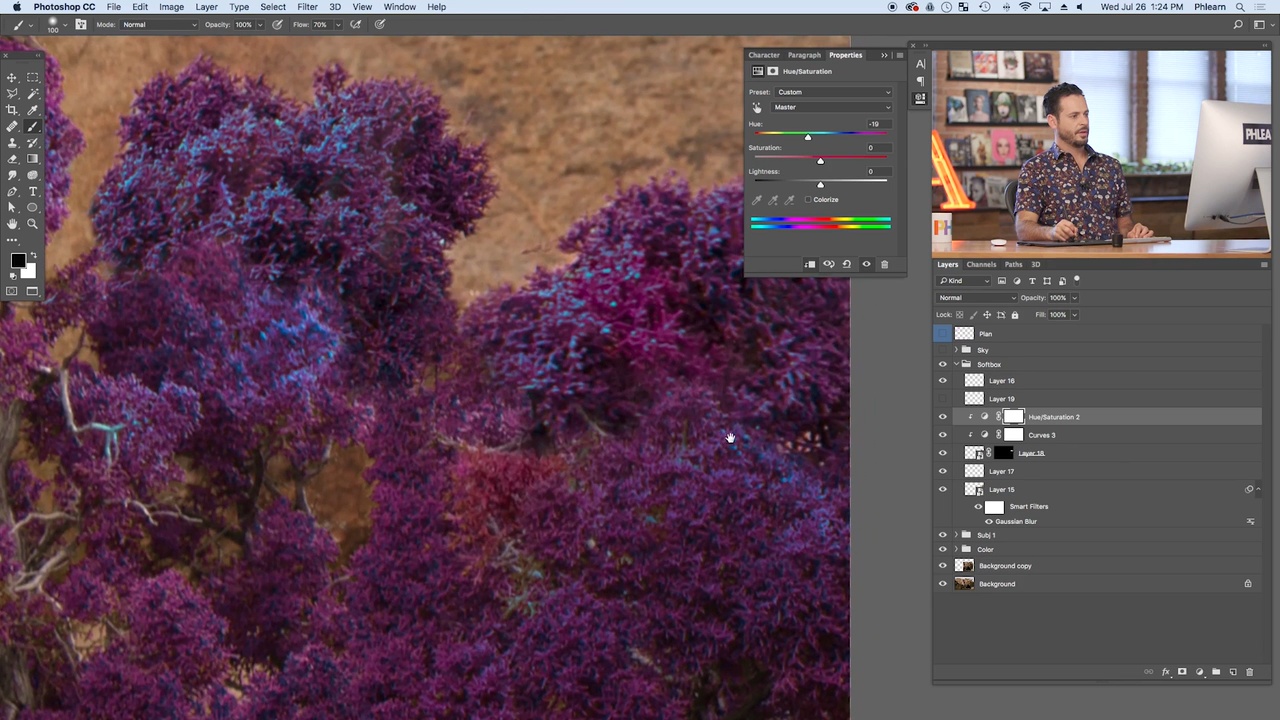
Task: Adjust the Hue slider handle
Action: (808, 137)
